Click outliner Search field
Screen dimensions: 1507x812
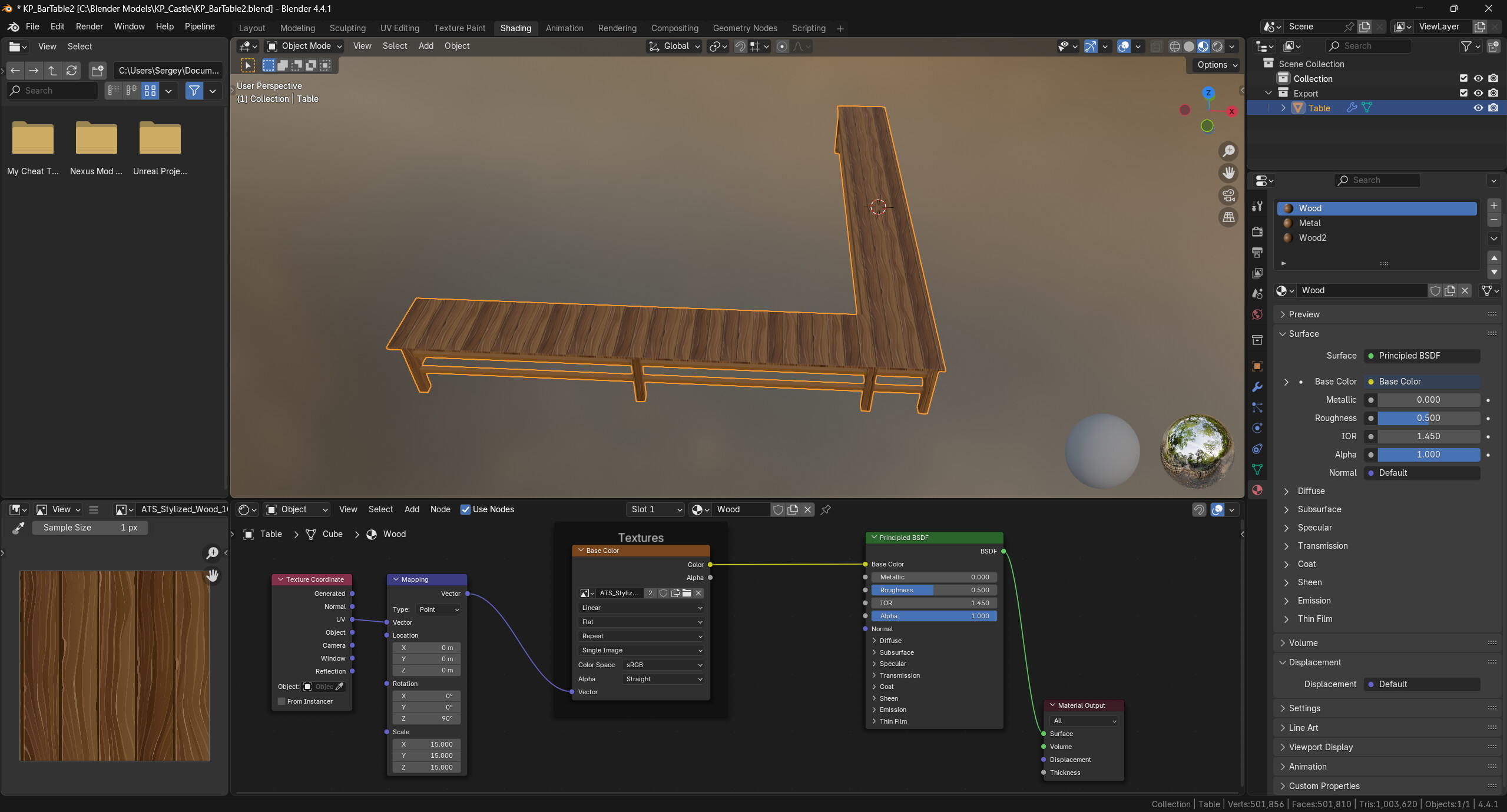coord(1367,47)
